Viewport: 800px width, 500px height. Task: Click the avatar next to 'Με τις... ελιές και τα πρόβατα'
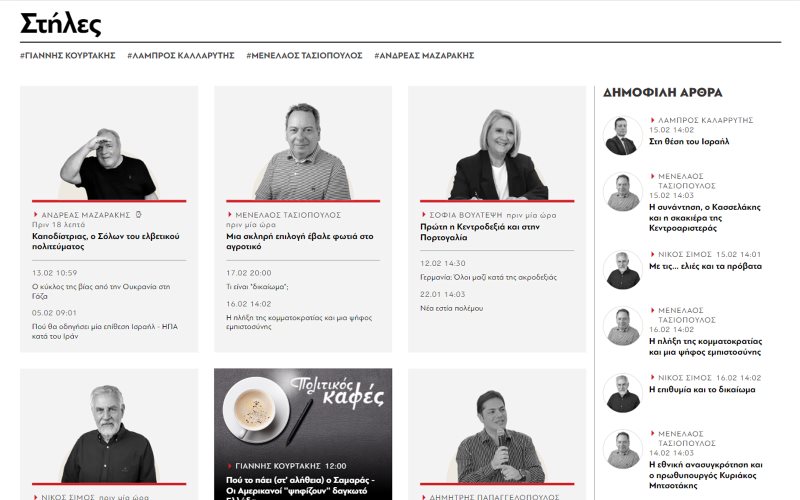coord(622,270)
